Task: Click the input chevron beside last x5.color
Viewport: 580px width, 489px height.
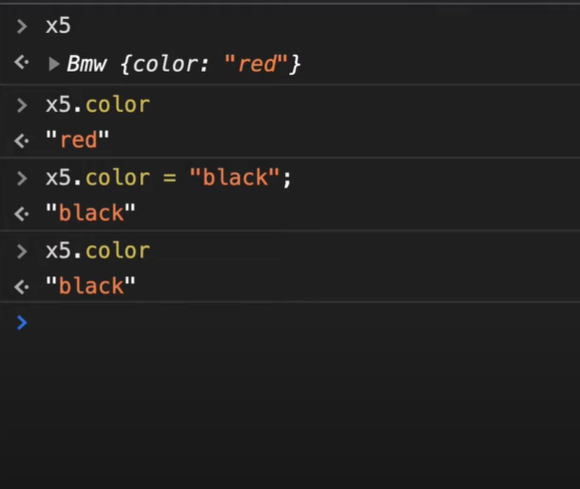Action: [x=22, y=252]
